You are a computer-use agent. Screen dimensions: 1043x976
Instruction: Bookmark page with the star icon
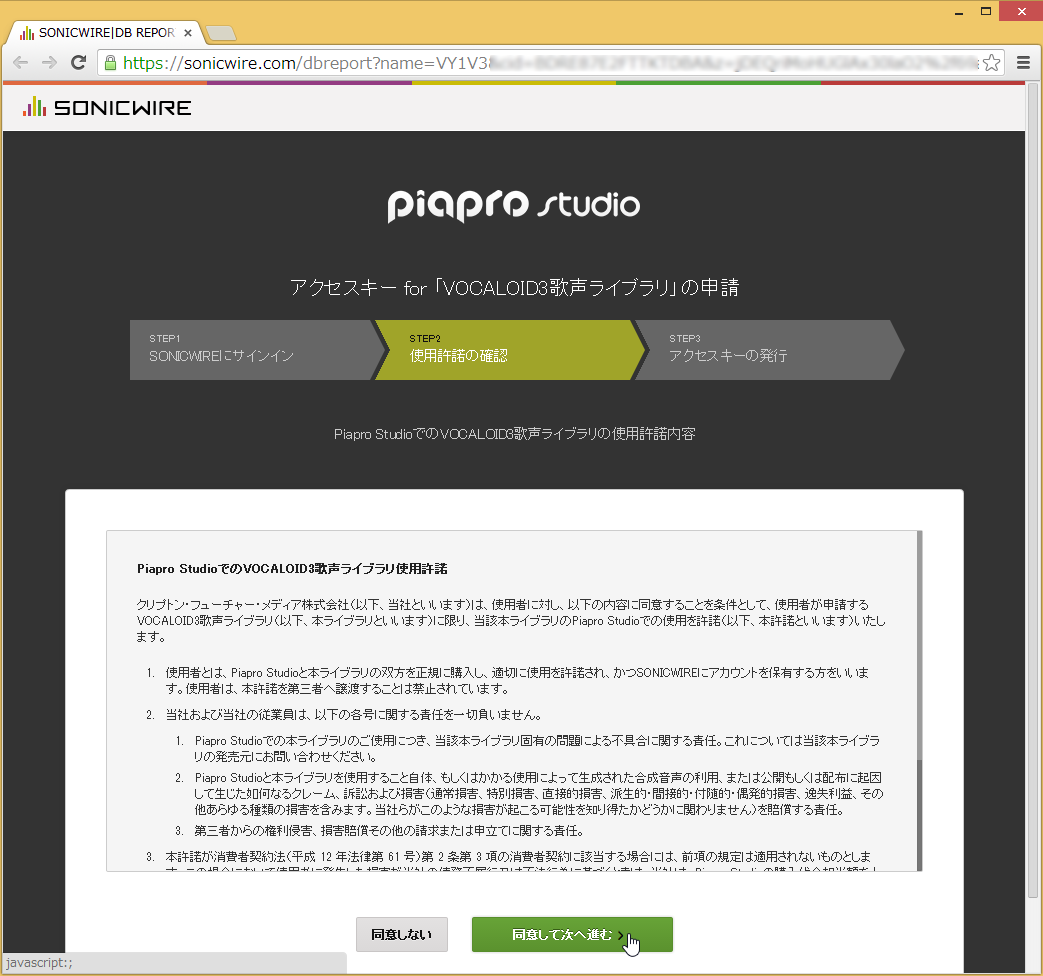[x=991, y=63]
